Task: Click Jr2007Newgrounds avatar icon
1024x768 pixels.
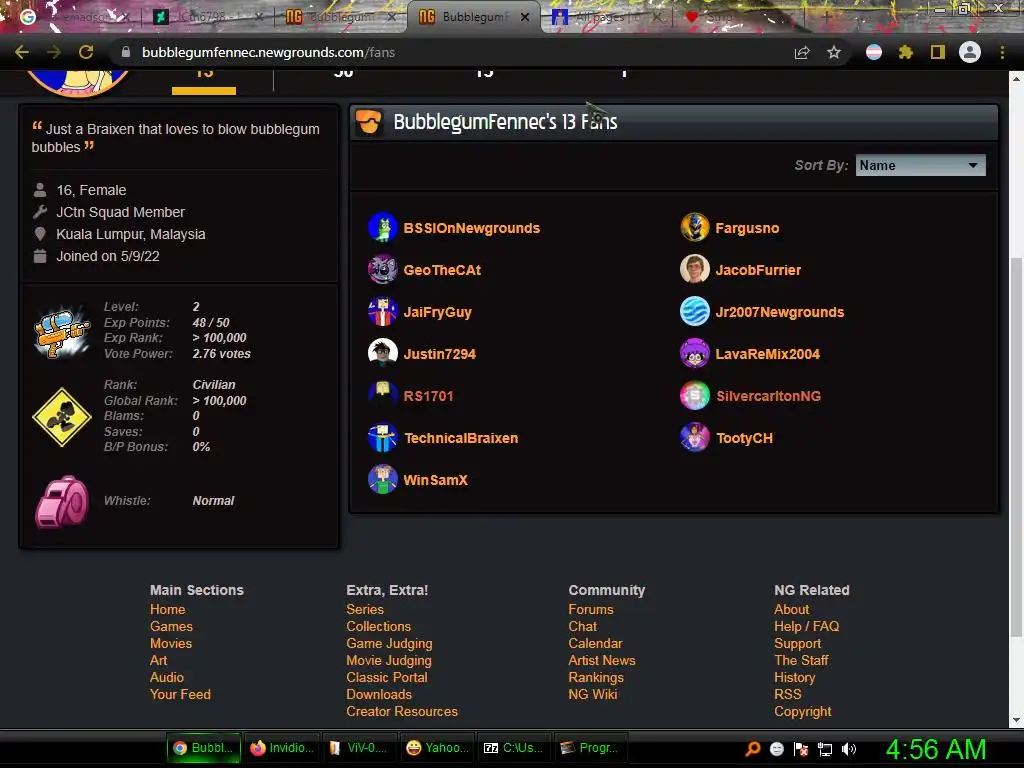Action: pyautogui.click(x=695, y=312)
